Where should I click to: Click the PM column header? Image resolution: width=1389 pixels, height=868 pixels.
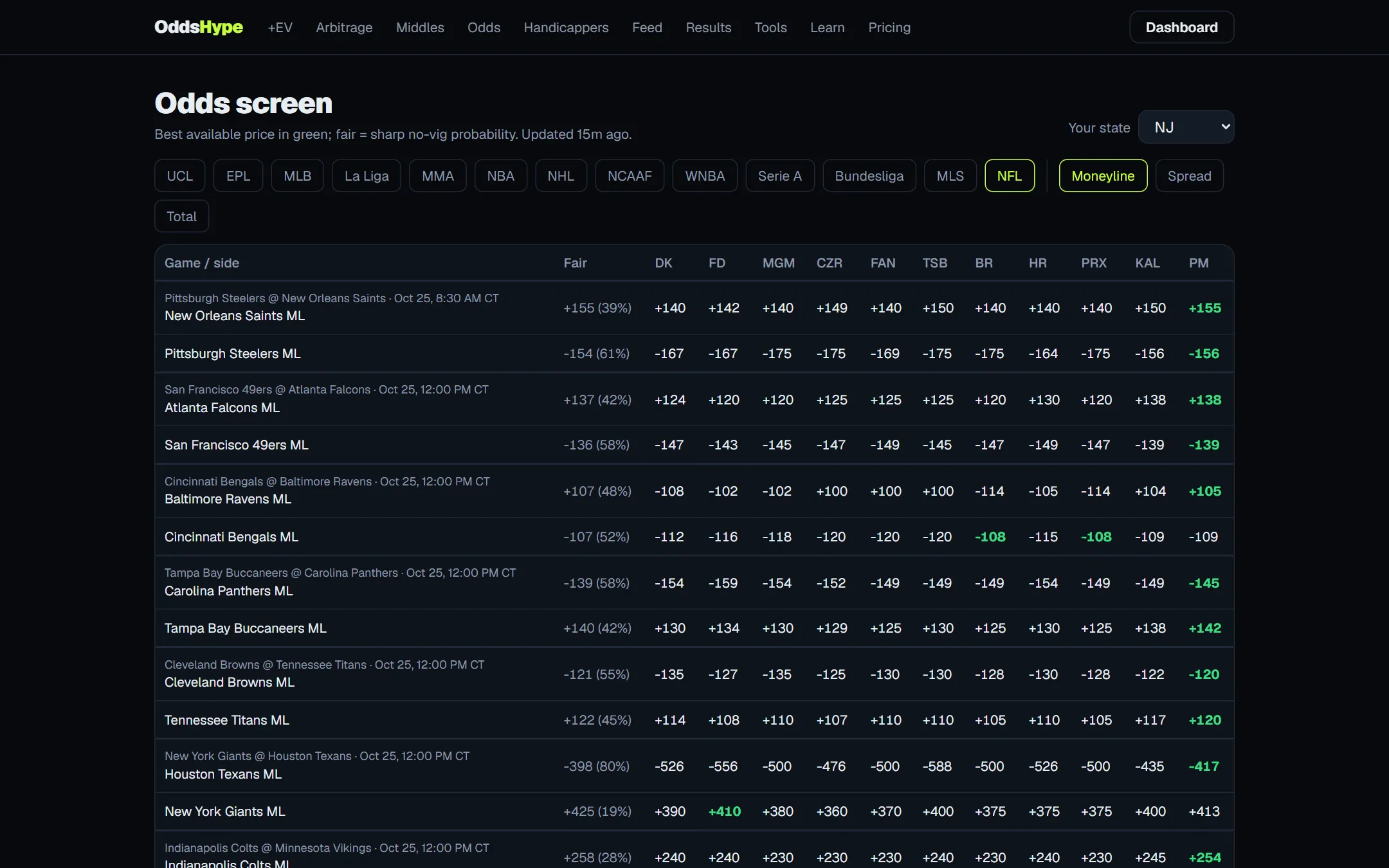(x=1199, y=263)
